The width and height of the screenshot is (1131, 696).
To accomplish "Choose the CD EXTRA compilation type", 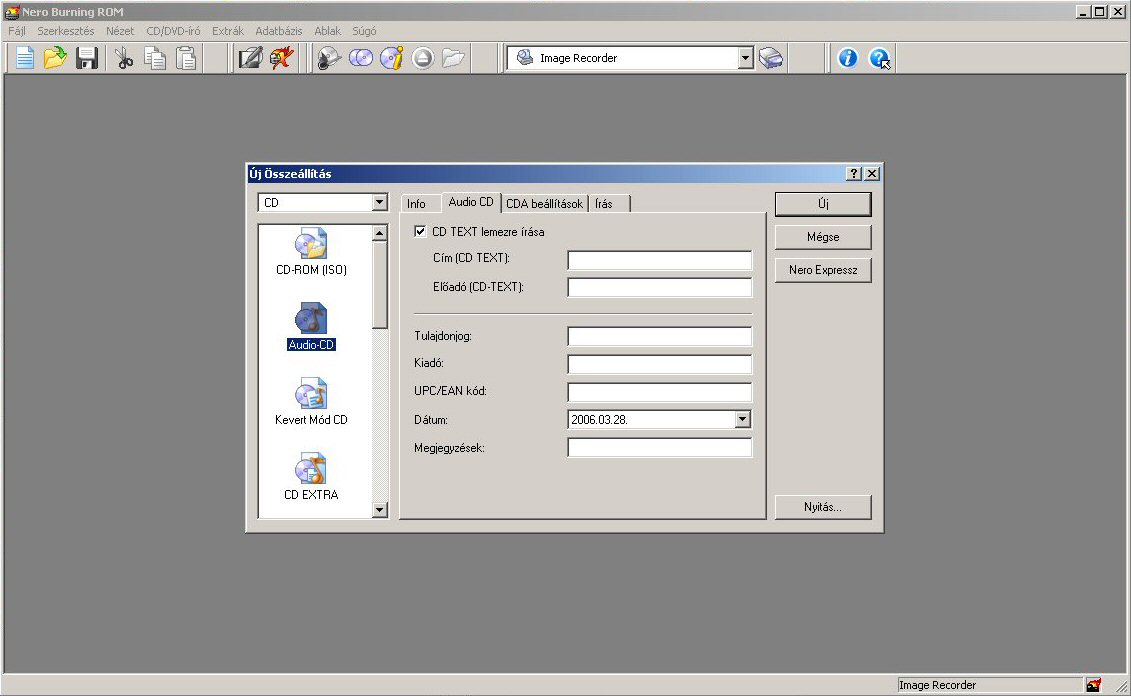I will click(311, 477).
